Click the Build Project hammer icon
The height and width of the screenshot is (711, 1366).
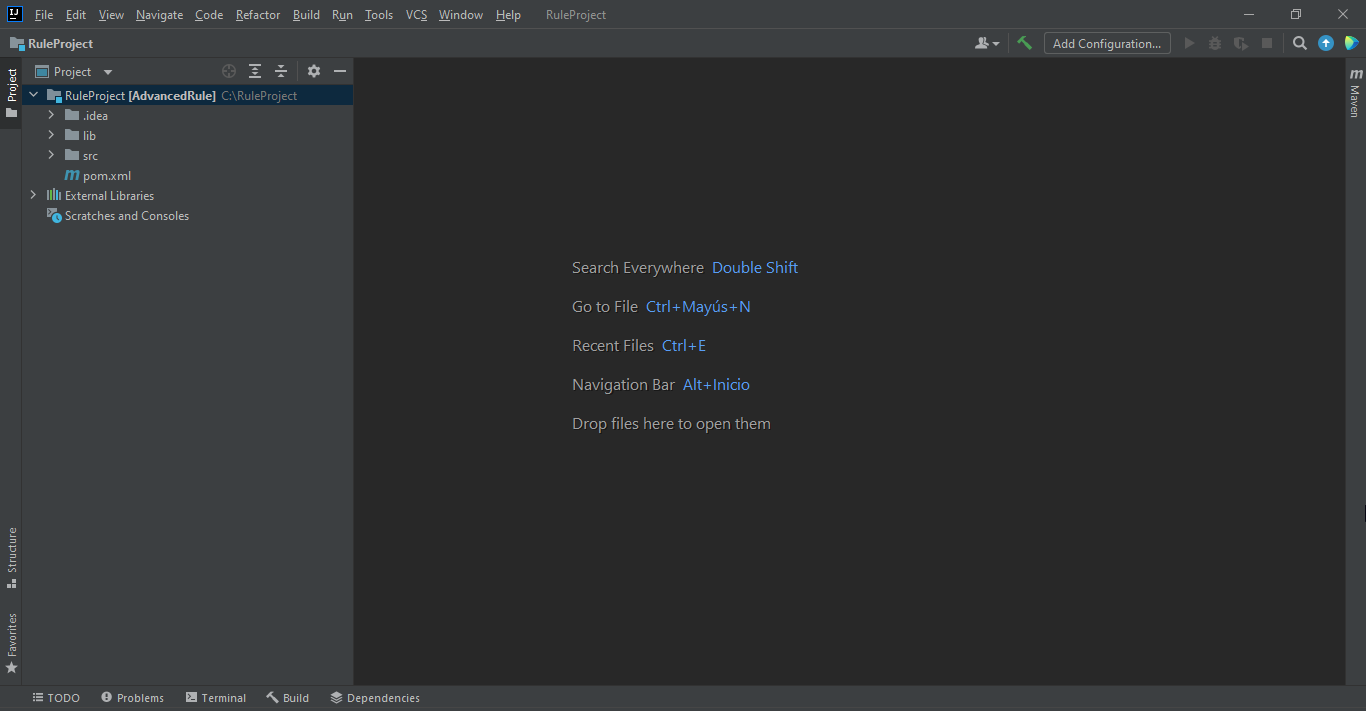[1024, 43]
